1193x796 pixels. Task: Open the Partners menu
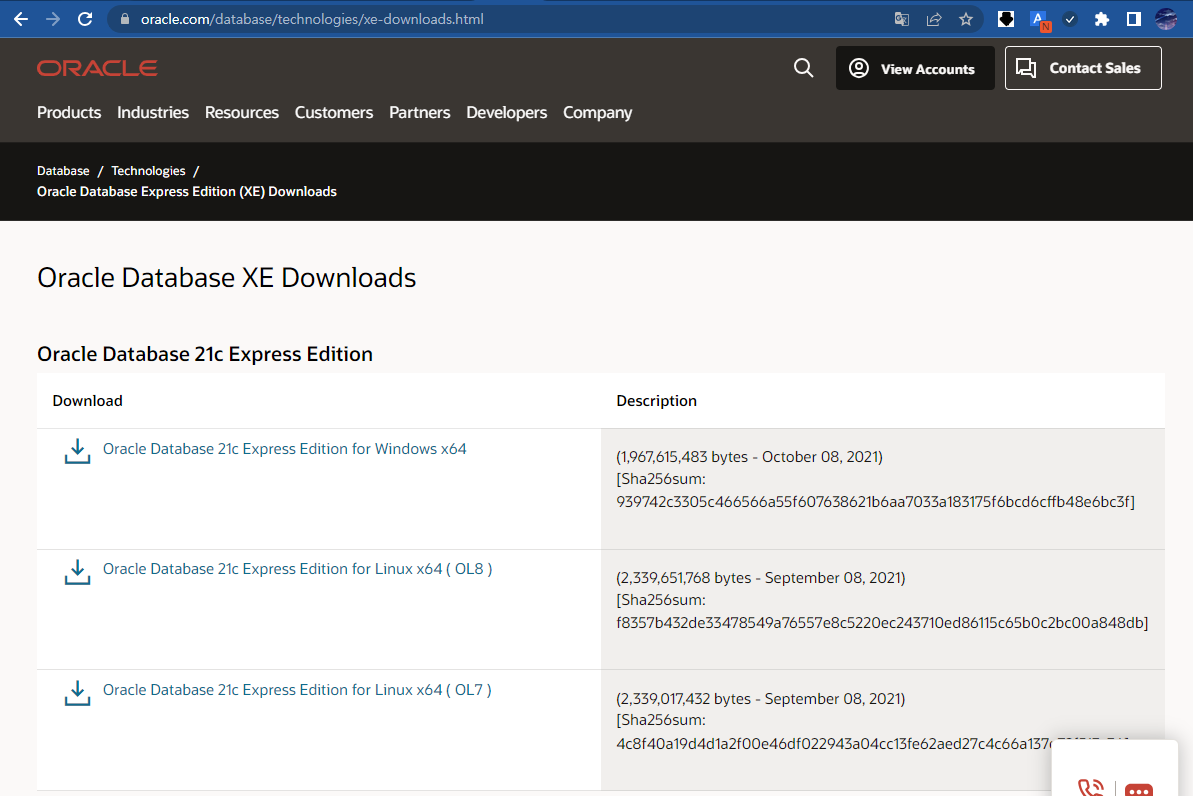pyautogui.click(x=420, y=113)
